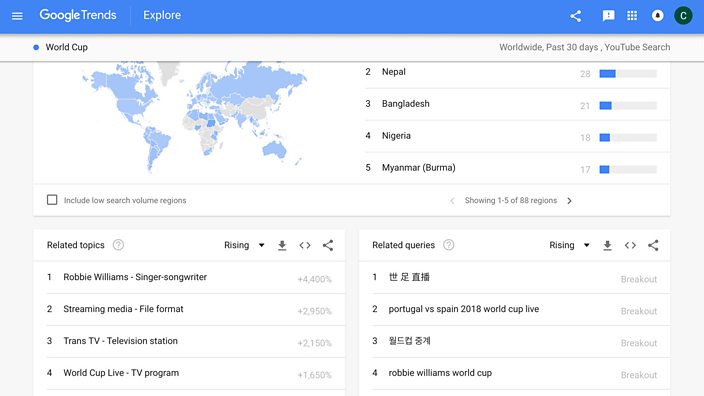Open the notifications bell

coord(657,16)
